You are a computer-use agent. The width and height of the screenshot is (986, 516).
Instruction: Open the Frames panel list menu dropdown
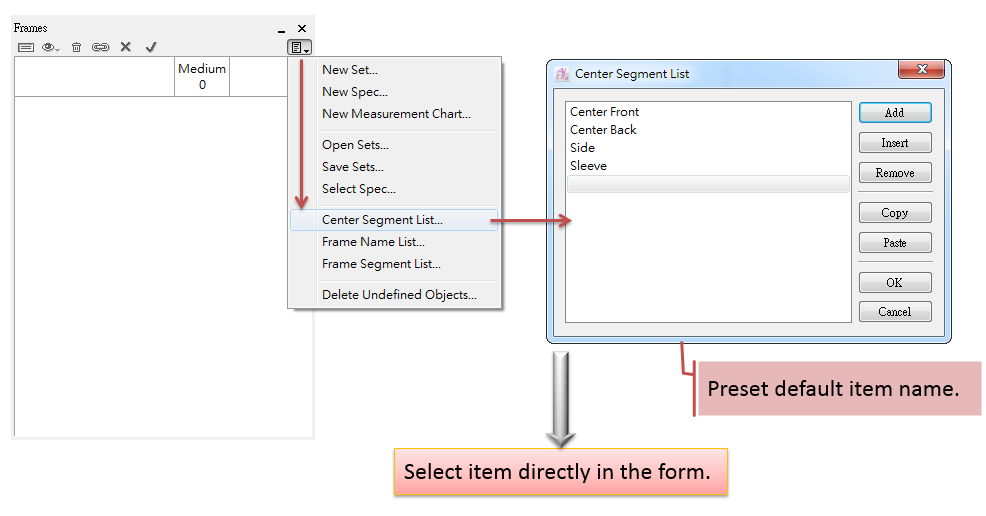tap(299, 47)
